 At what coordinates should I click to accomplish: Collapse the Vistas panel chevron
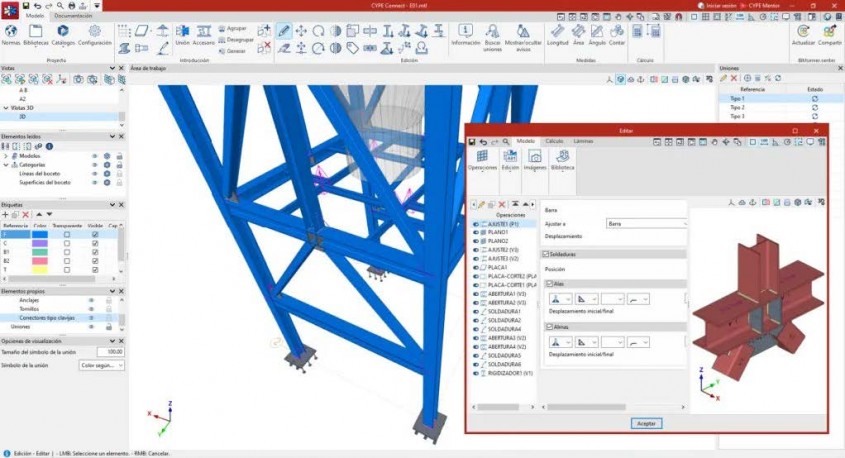point(112,68)
